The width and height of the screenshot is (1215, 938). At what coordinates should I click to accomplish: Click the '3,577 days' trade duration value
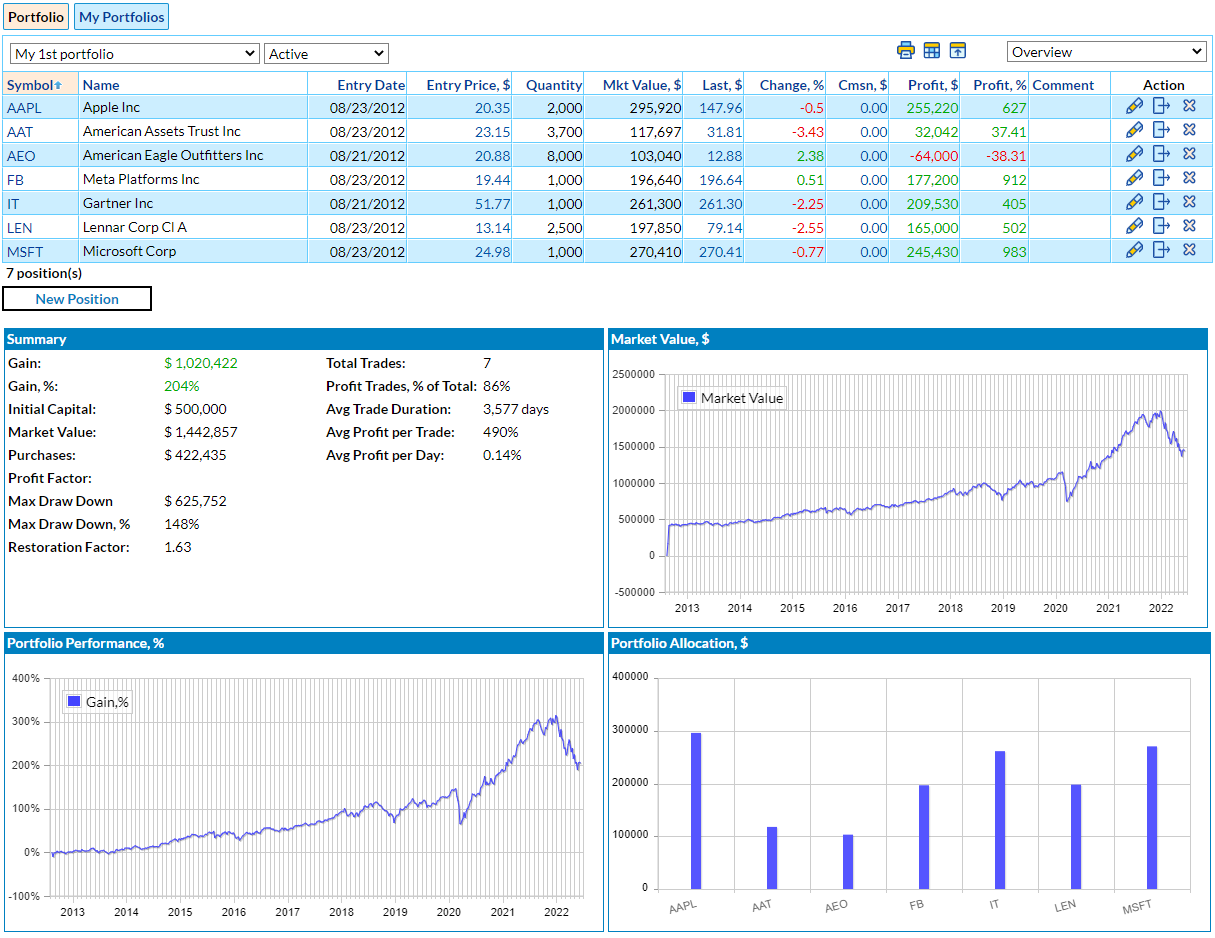coord(516,409)
